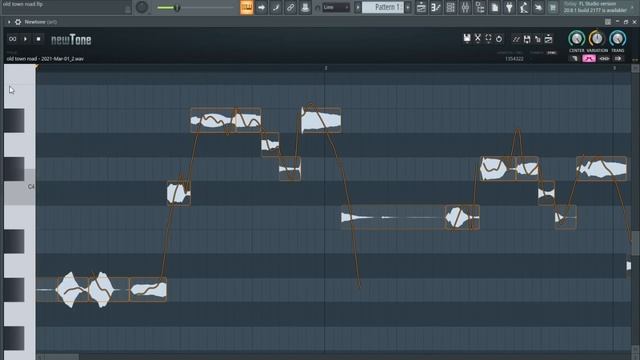Toggle typing keyboard to piano orange icon
This screenshot has width=640, height=360.
pos(247,7)
